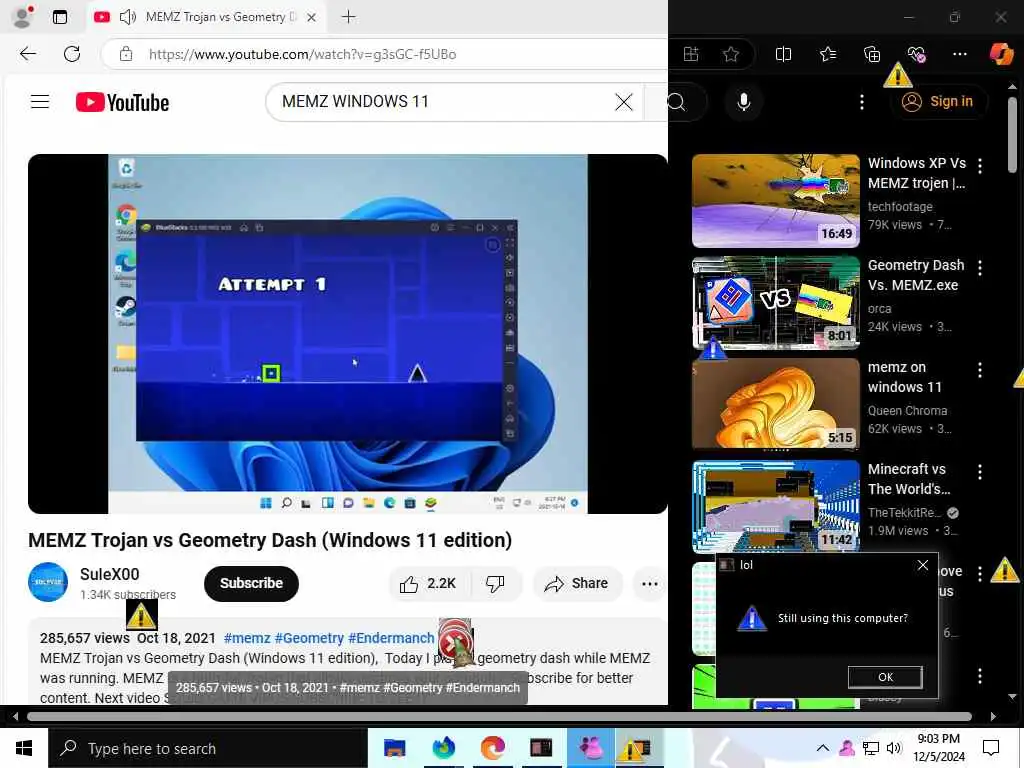
Task: Click the Type here to search box
Action: (208, 748)
